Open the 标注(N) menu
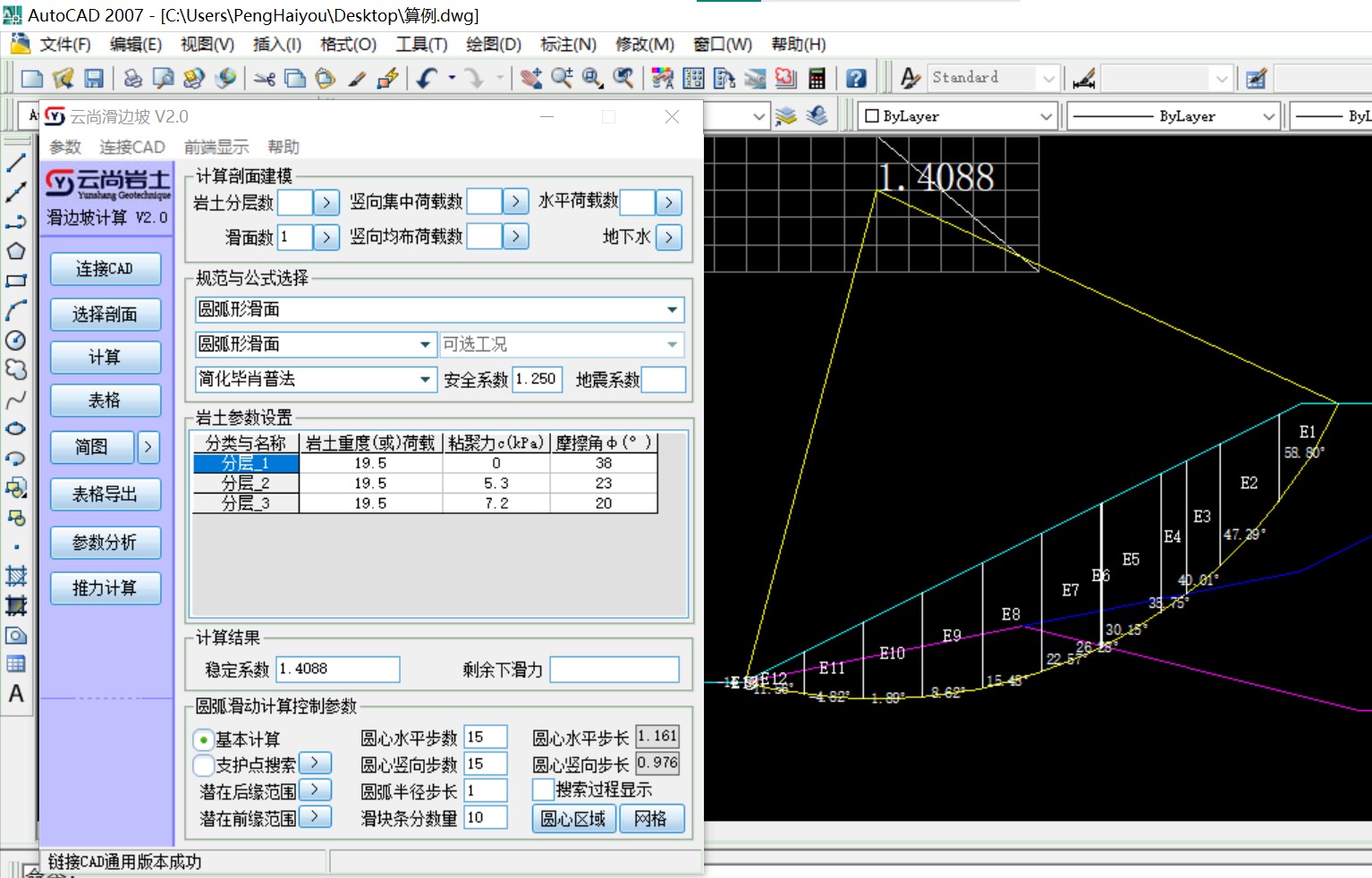 tap(568, 45)
